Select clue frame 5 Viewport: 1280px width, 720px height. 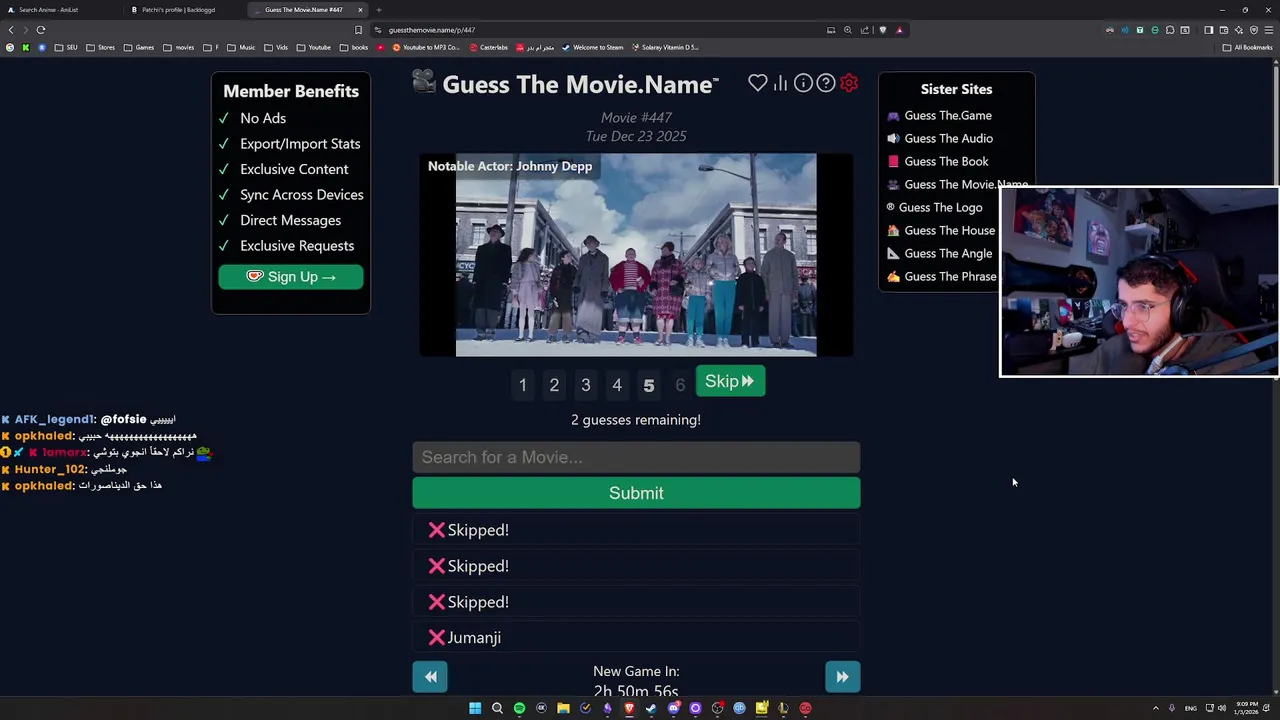pyautogui.click(x=649, y=385)
